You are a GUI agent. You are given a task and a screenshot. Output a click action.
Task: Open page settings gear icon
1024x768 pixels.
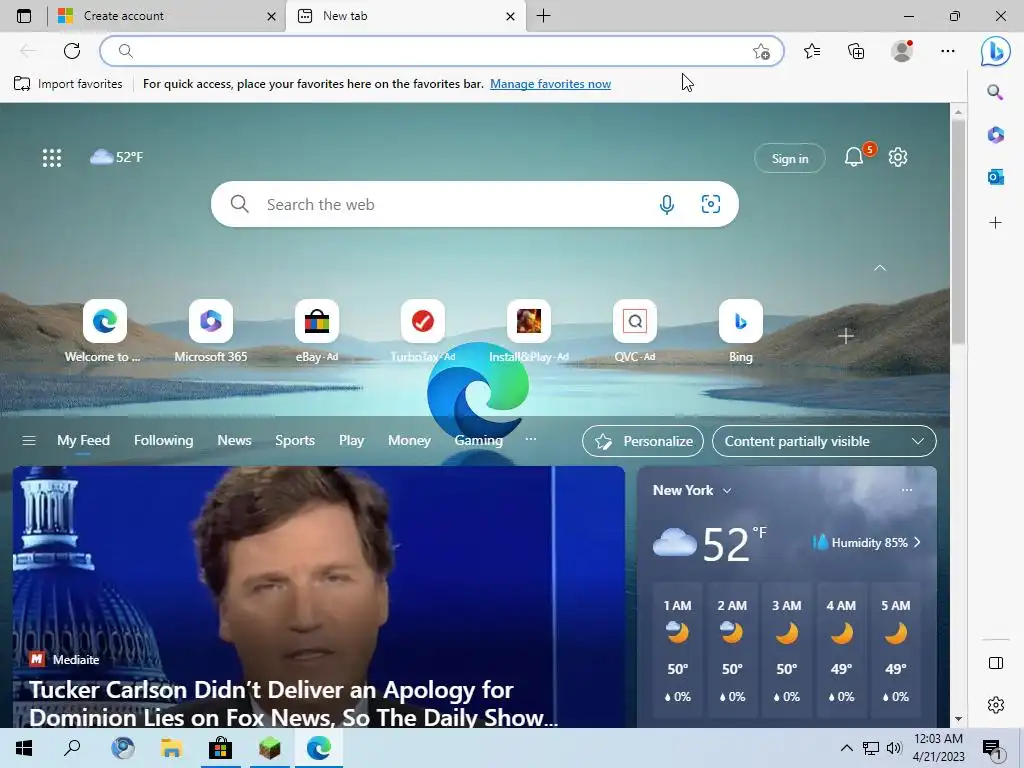[898, 157]
